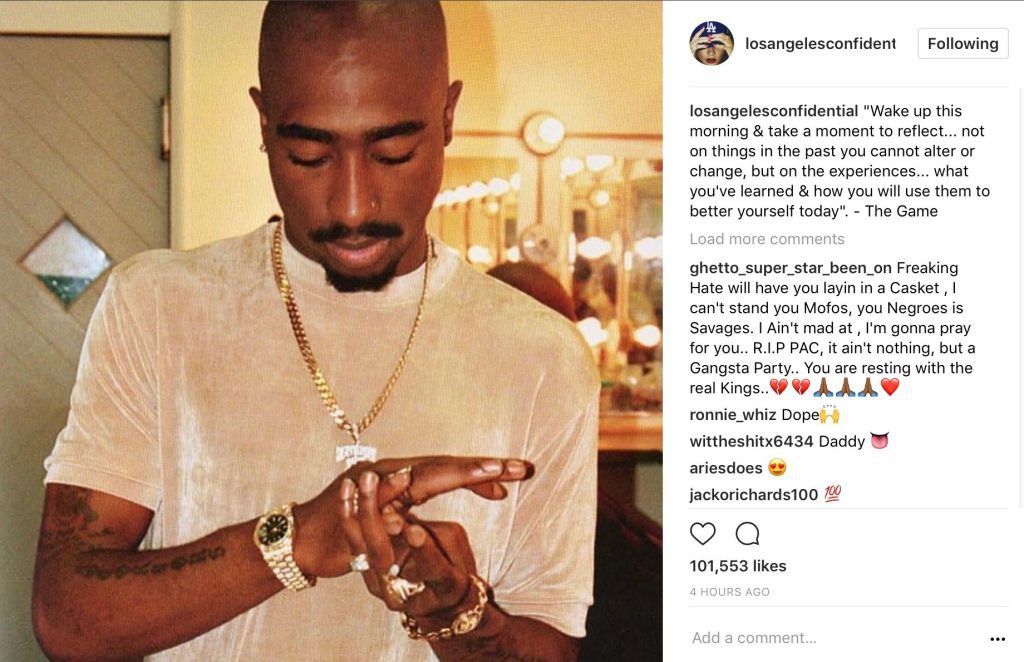Image resolution: width=1024 pixels, height=662 pixels.
Task: Expand Load more comments
Action: [x=767, y=239]
